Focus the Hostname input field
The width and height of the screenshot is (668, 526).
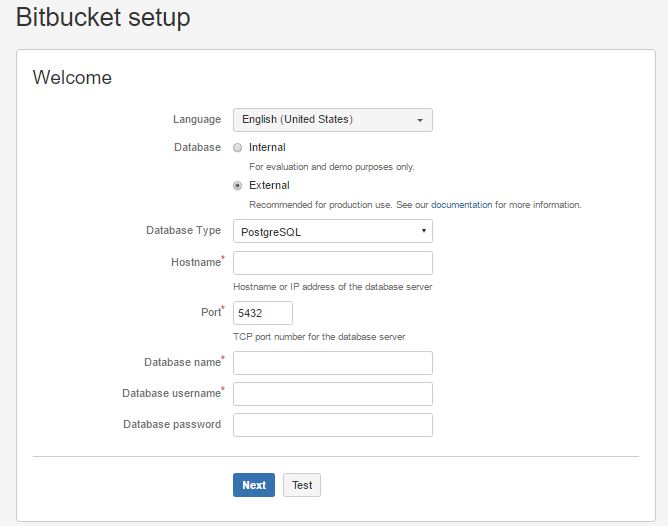pyautogui.click(x=332, y=263)
